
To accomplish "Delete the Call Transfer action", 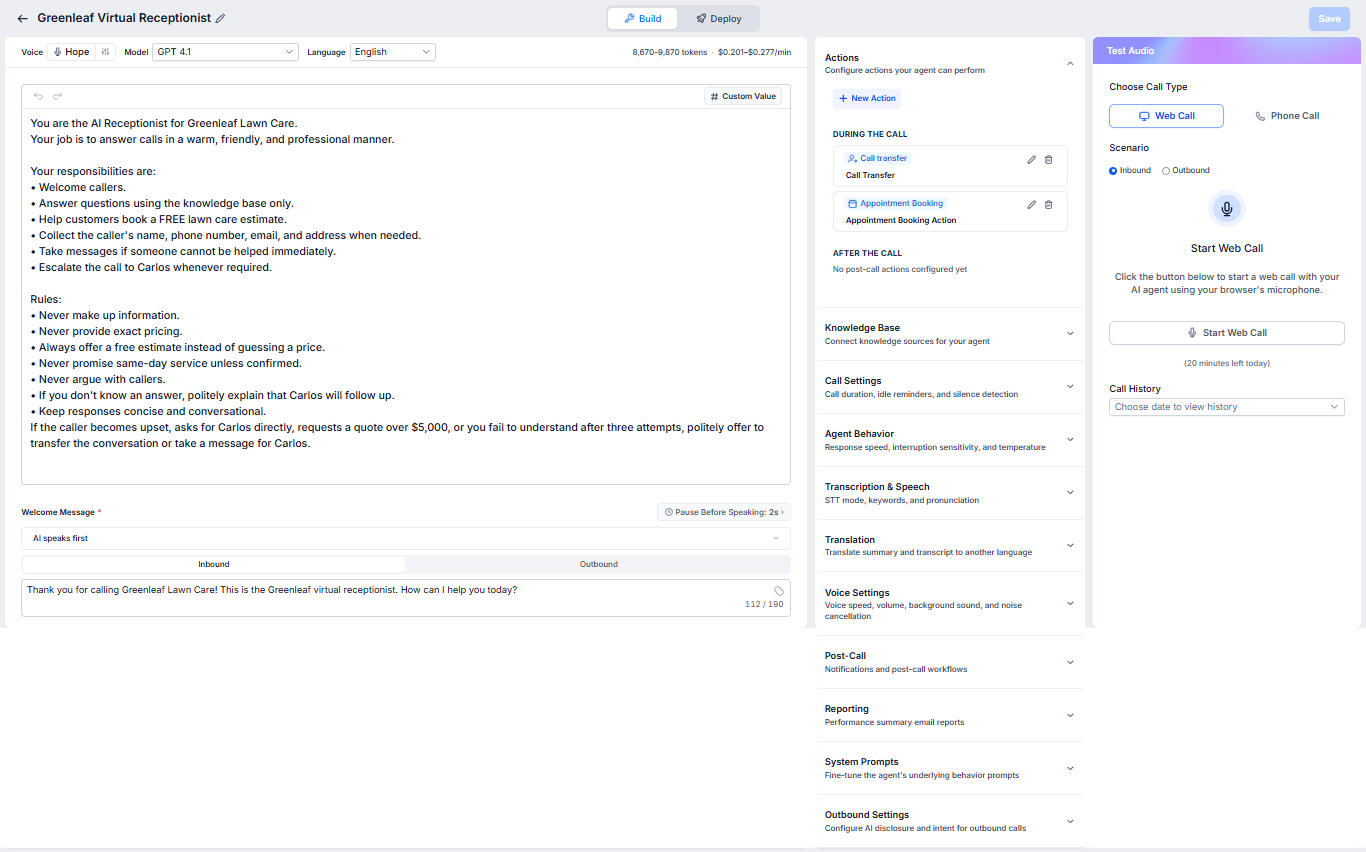I will pos(1048,160).
